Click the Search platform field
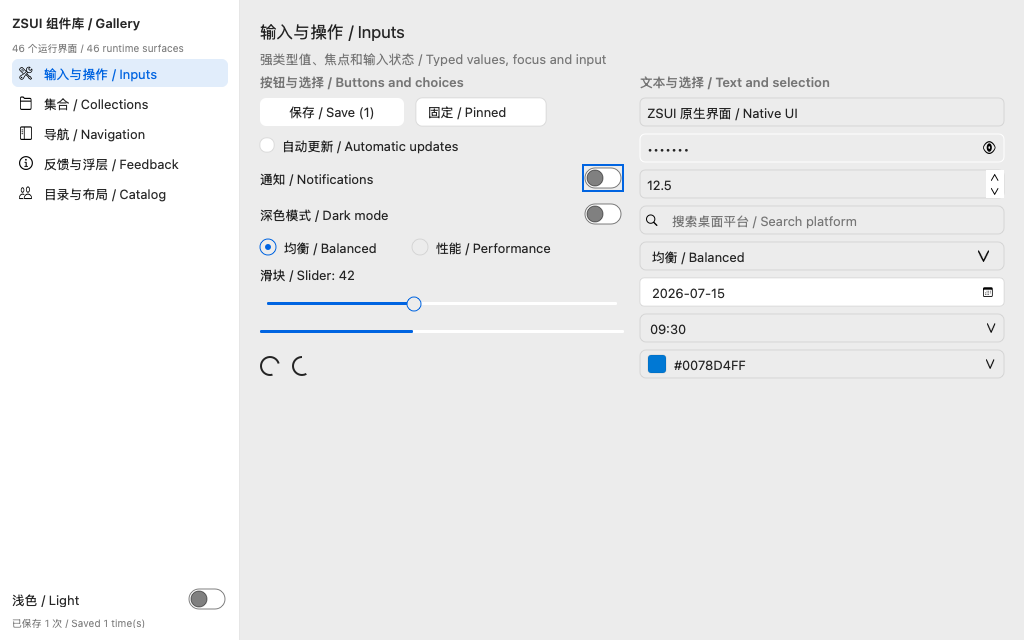The width and height of the screenshot is (1024, 640). point(822,221)
